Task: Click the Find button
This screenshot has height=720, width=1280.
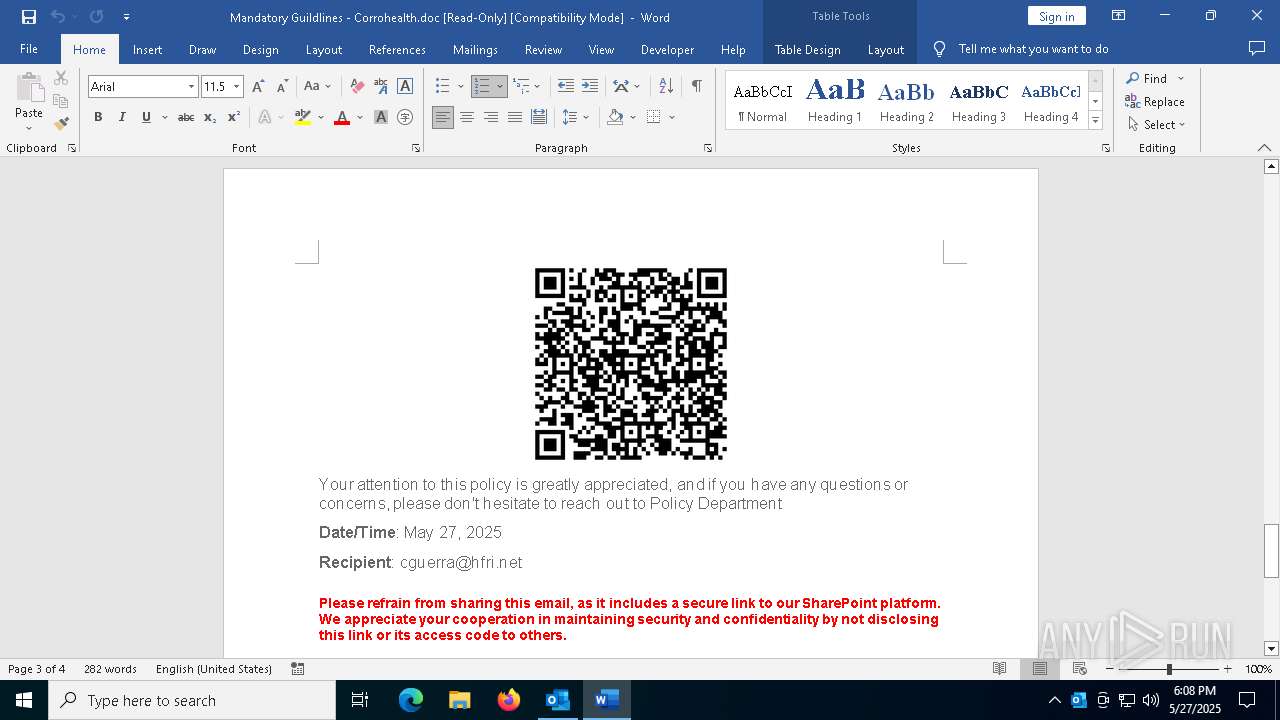Action: [x=1146, y=78]
